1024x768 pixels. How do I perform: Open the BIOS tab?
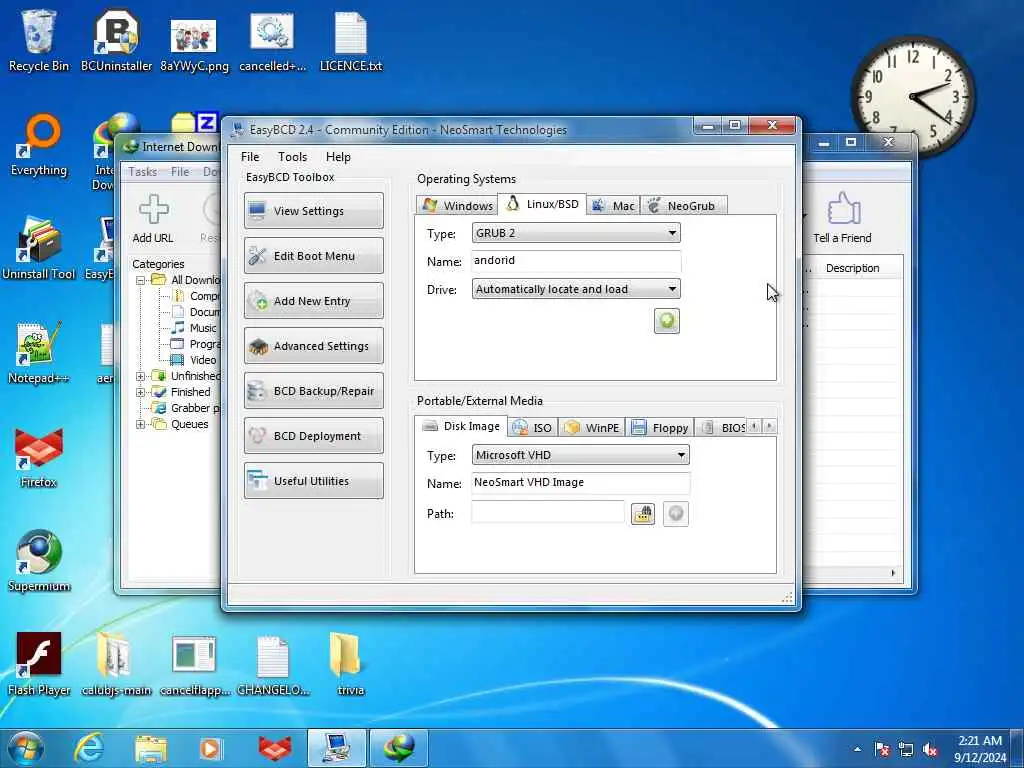coord(722,428)
